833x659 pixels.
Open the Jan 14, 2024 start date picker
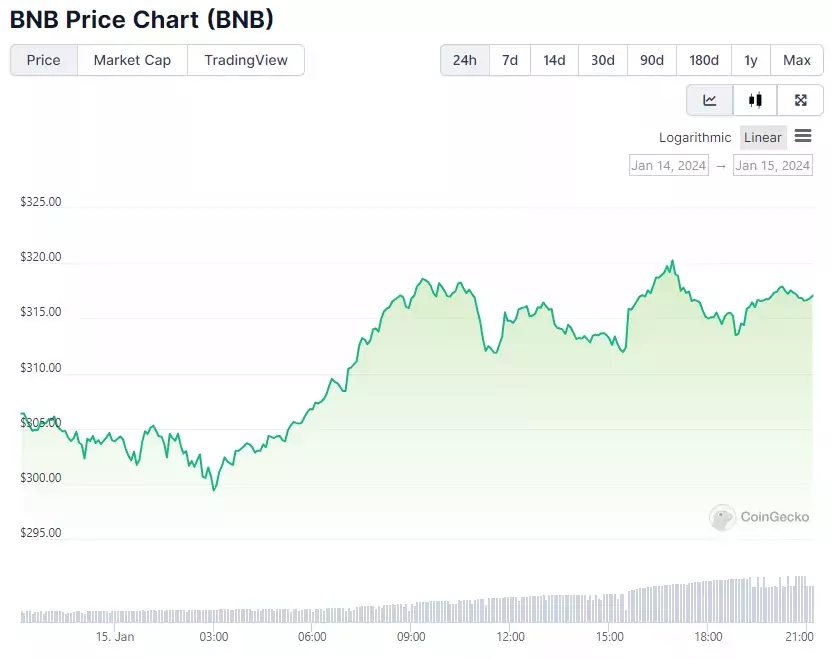[669, 165]
